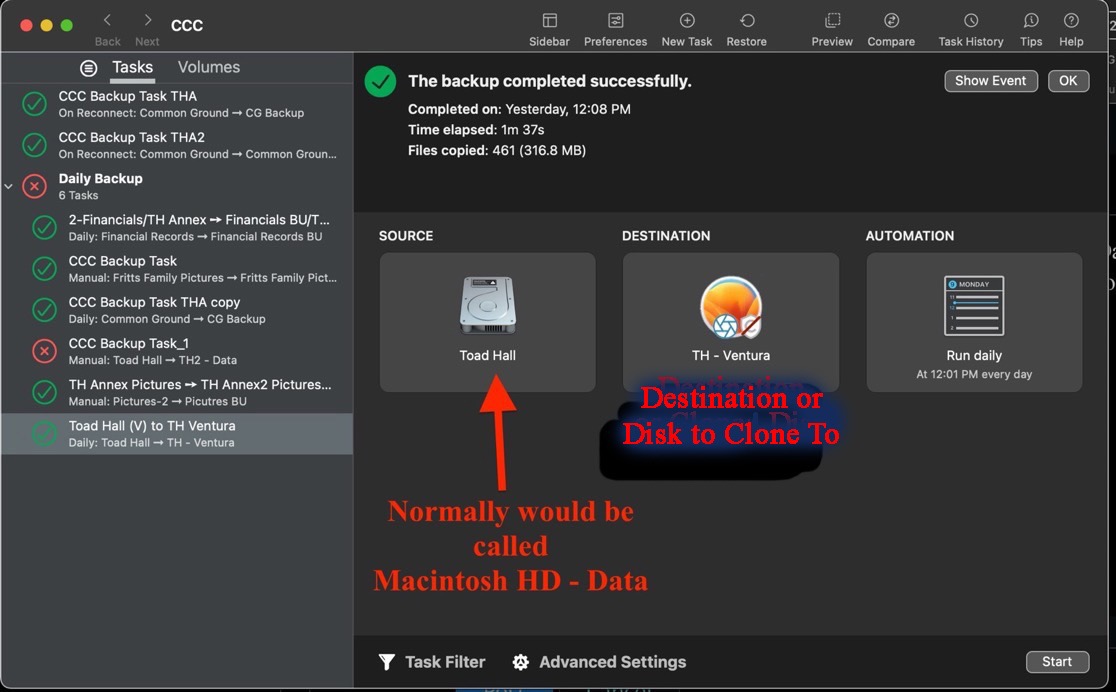Click the DESTINATION section header
Screen dimensions: 1116x692
[666, 236]
